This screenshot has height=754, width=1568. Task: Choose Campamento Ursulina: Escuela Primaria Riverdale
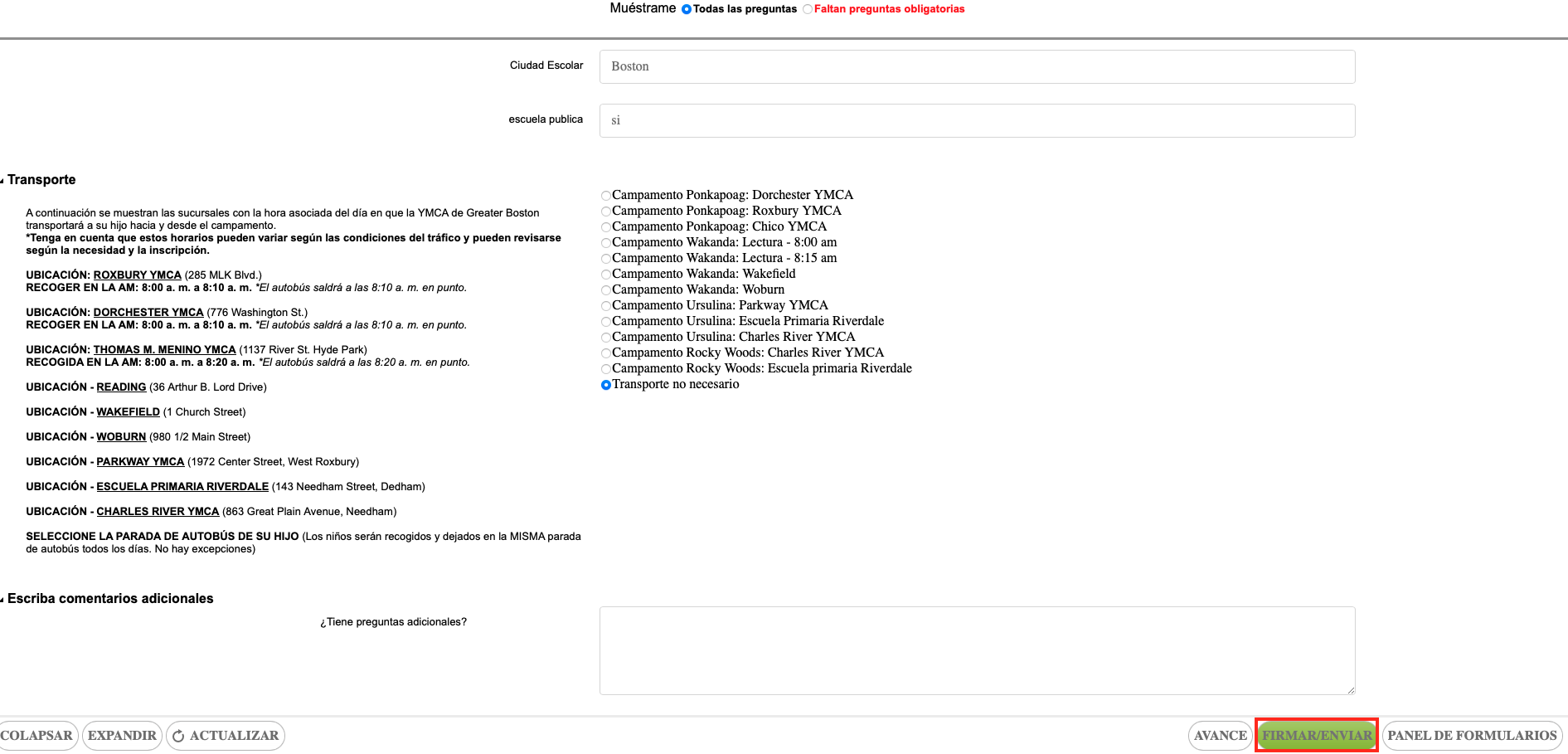(606, 322)
